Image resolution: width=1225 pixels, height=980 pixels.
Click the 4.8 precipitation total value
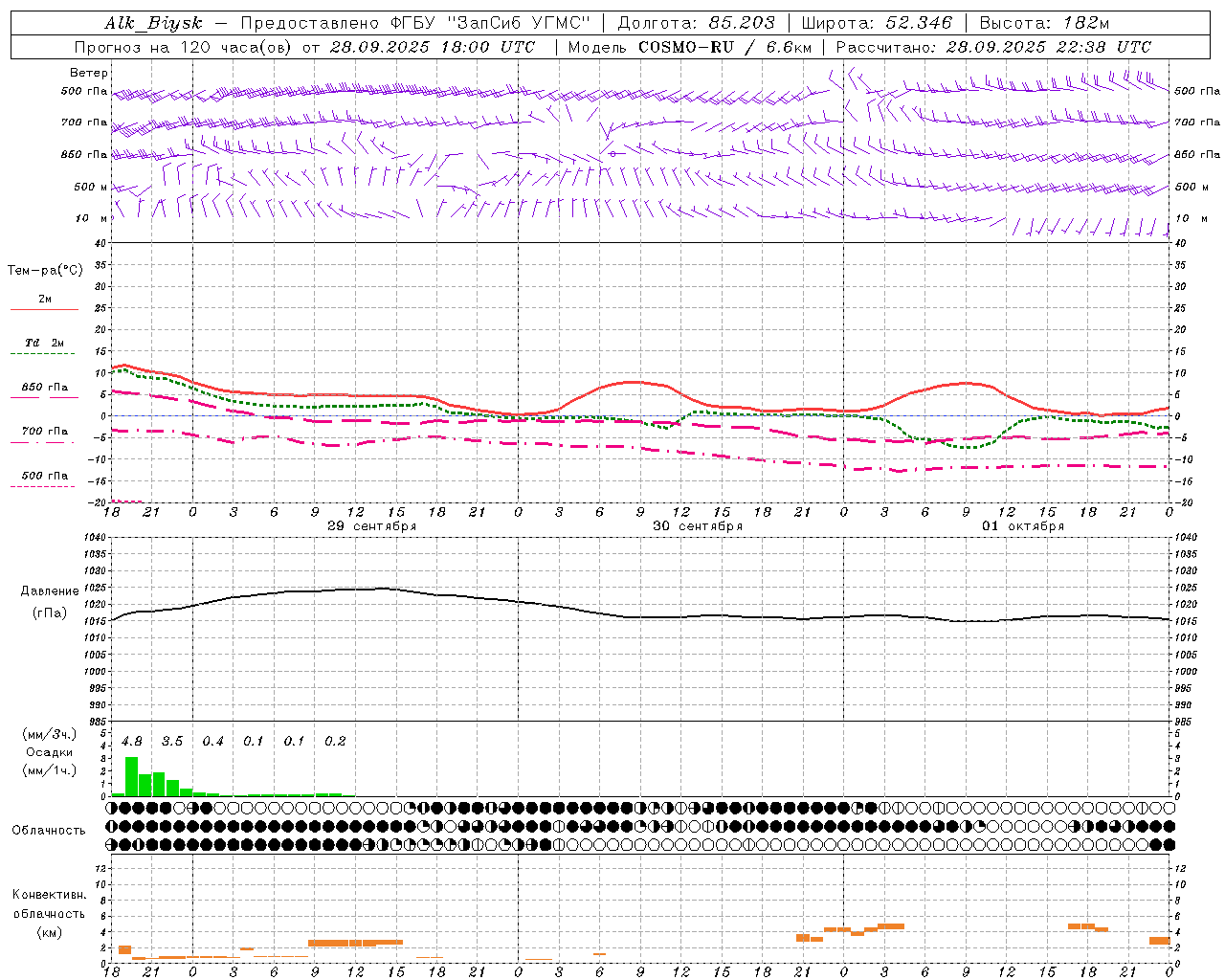132,742
